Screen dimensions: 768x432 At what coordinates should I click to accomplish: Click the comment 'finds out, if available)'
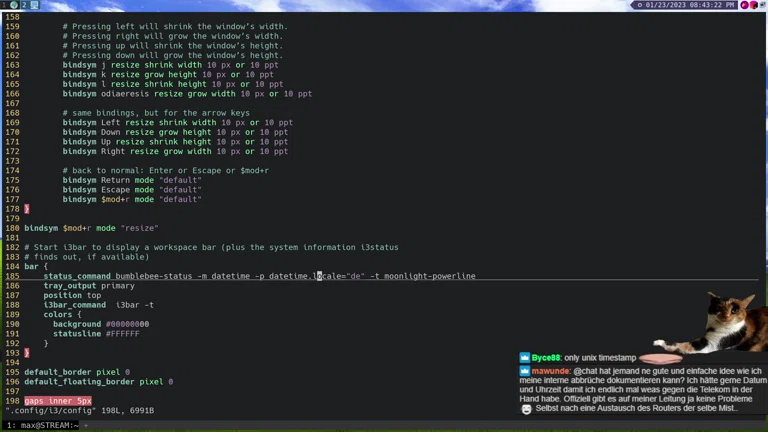click(87, 257)
